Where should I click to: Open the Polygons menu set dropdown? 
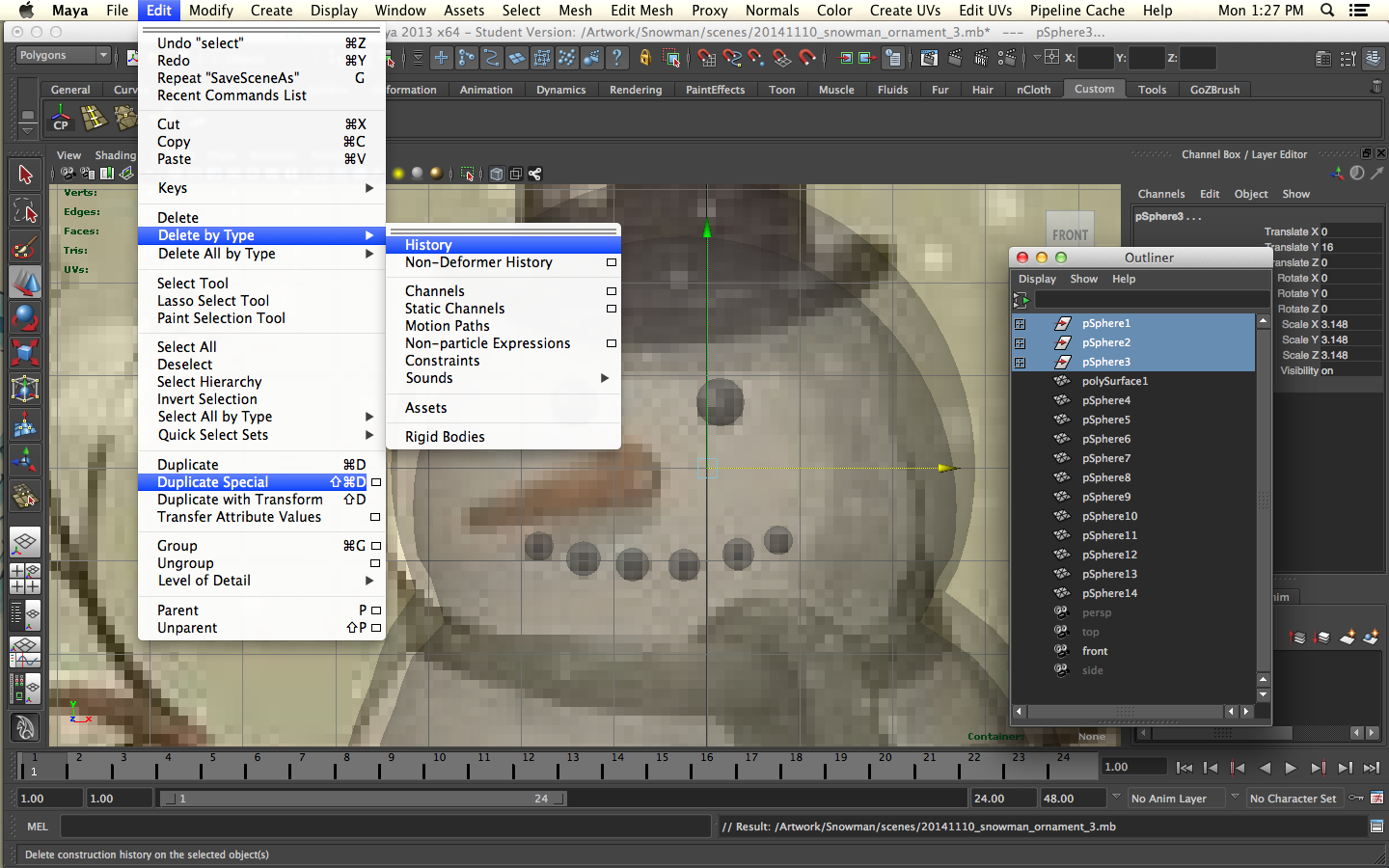[x=64, y=56]
